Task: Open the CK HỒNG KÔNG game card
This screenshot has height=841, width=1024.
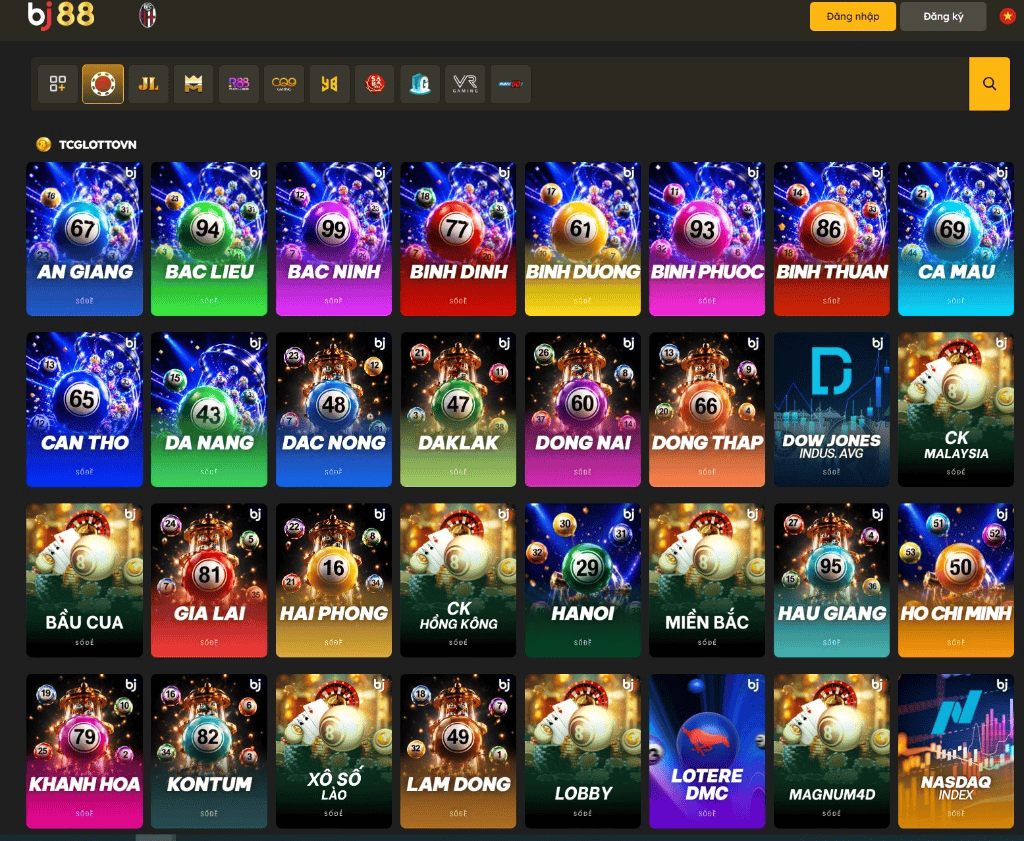Action: click(x=458, y=580)
